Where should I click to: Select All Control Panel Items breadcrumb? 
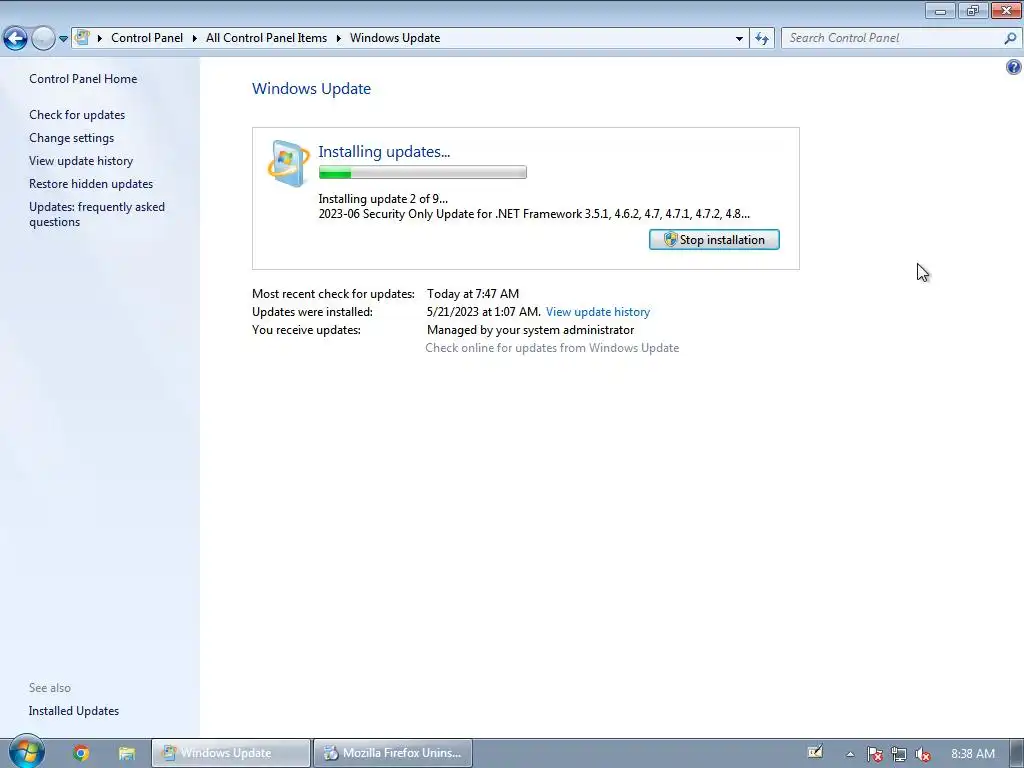[266, 38]
